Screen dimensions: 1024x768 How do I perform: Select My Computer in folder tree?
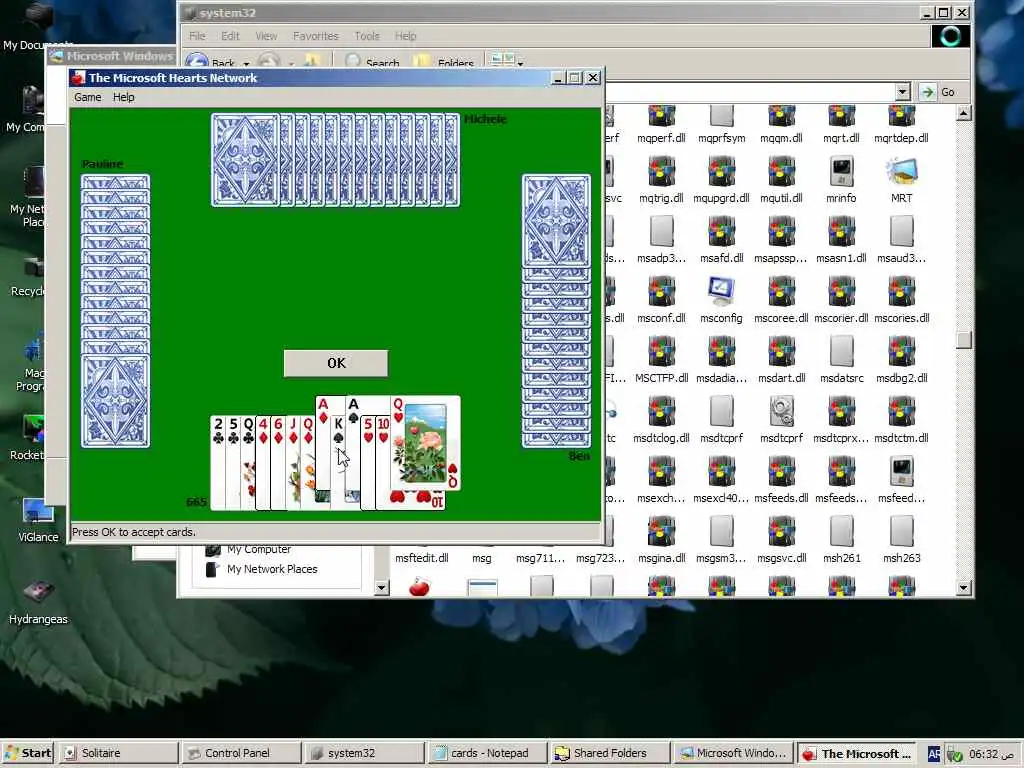click(x=259, y=550)
